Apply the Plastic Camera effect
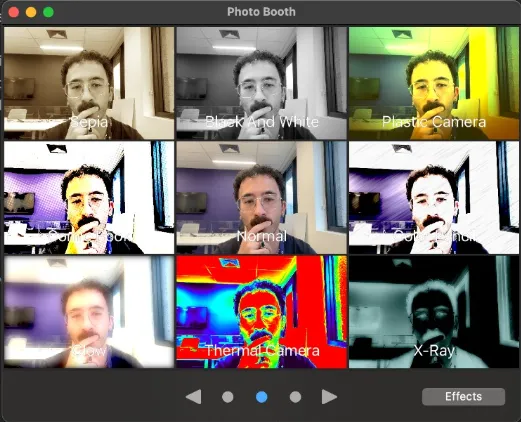 click(434, 83)
